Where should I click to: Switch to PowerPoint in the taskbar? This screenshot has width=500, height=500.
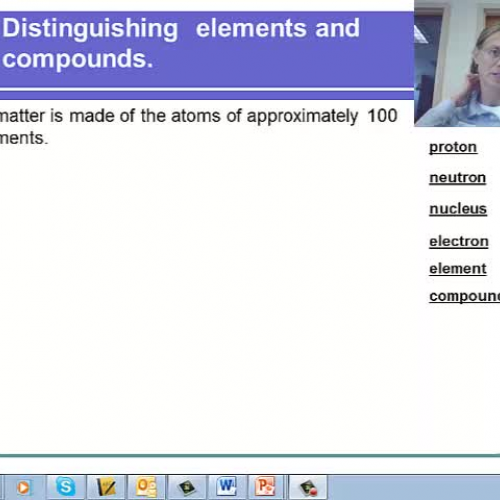[266, 487]
